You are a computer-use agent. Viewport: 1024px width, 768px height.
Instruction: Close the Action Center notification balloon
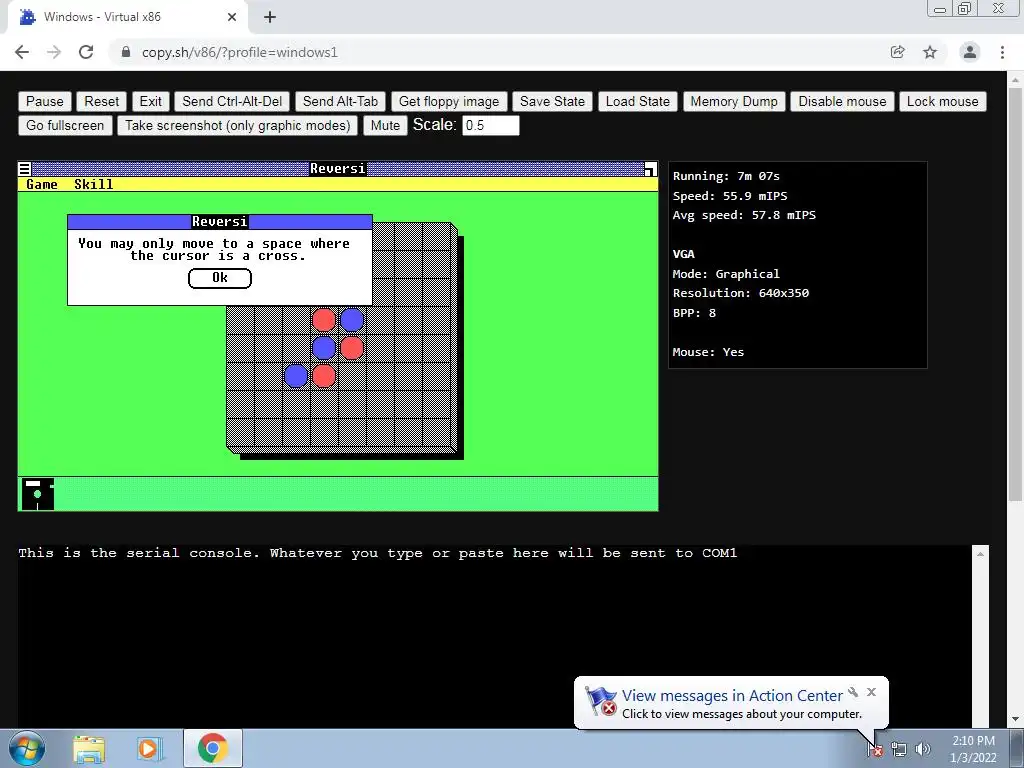[x=871, y=692]
